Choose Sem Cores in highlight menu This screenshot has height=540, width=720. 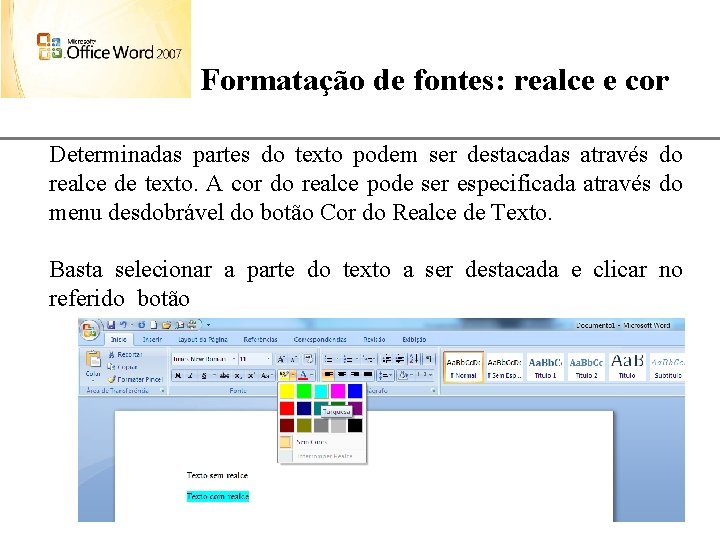pos(323,442)
